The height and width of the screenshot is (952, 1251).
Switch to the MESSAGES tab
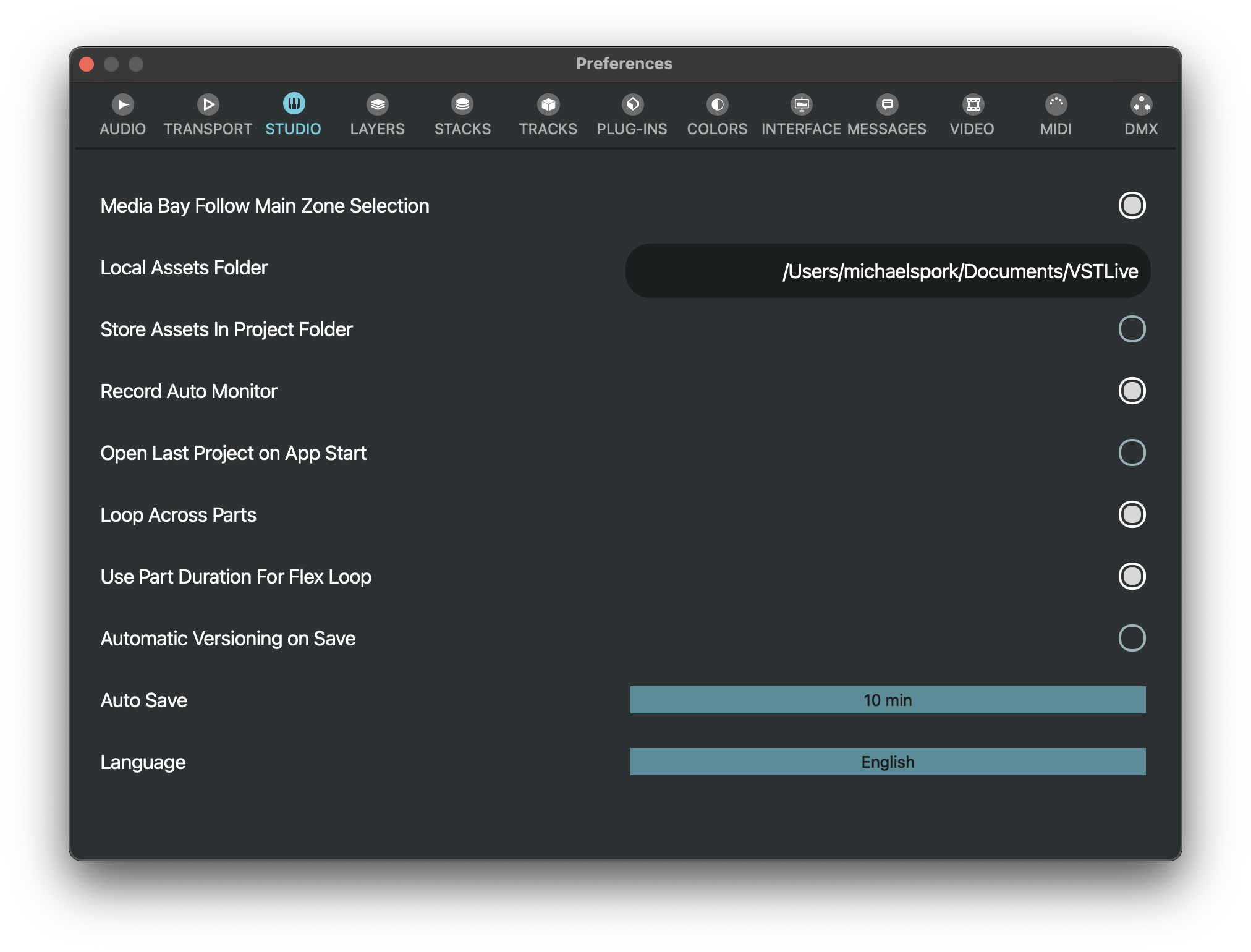pyautogui.click(x=887, y=129)
